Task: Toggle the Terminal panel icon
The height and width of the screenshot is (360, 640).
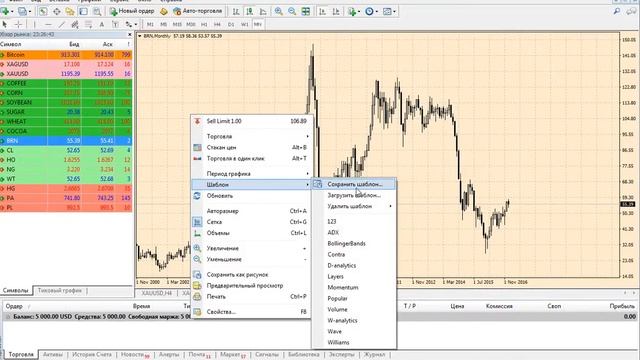Action: 83,11
